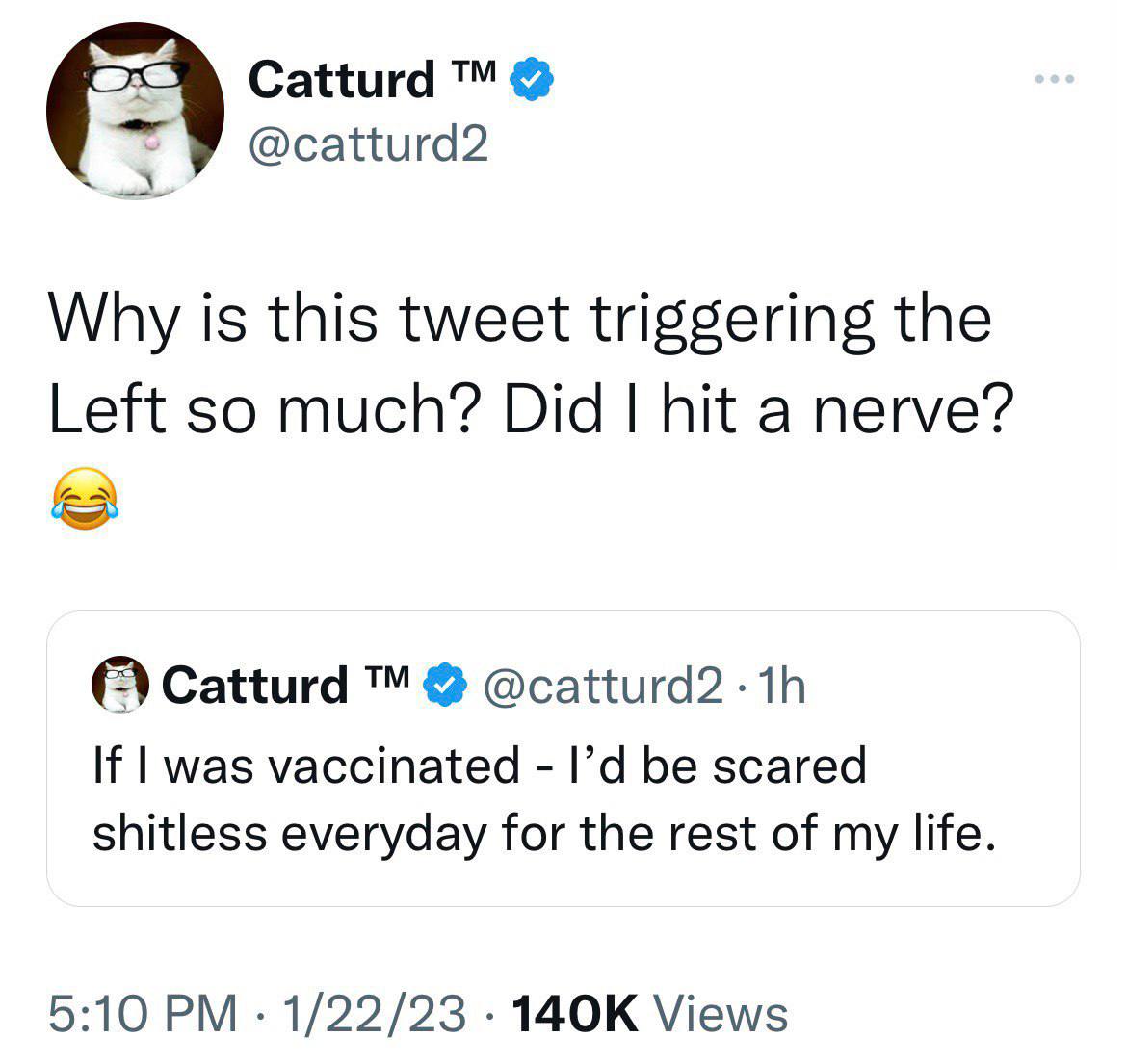The width and height of the screenshot is (1127, 1064).
Task: Click the top "Catturd" display name
Action: tap(341, 79)
